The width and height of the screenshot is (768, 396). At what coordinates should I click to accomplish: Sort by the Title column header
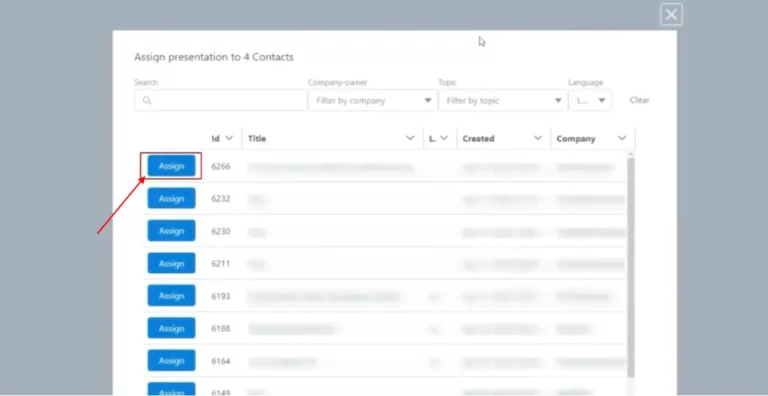pyautogui.click(x=257, y=139)
